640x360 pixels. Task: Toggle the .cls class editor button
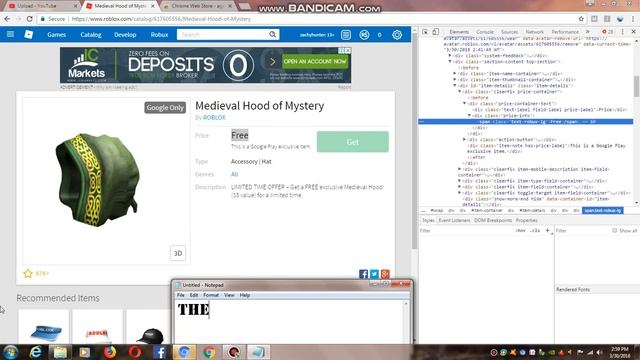[535, 231]
